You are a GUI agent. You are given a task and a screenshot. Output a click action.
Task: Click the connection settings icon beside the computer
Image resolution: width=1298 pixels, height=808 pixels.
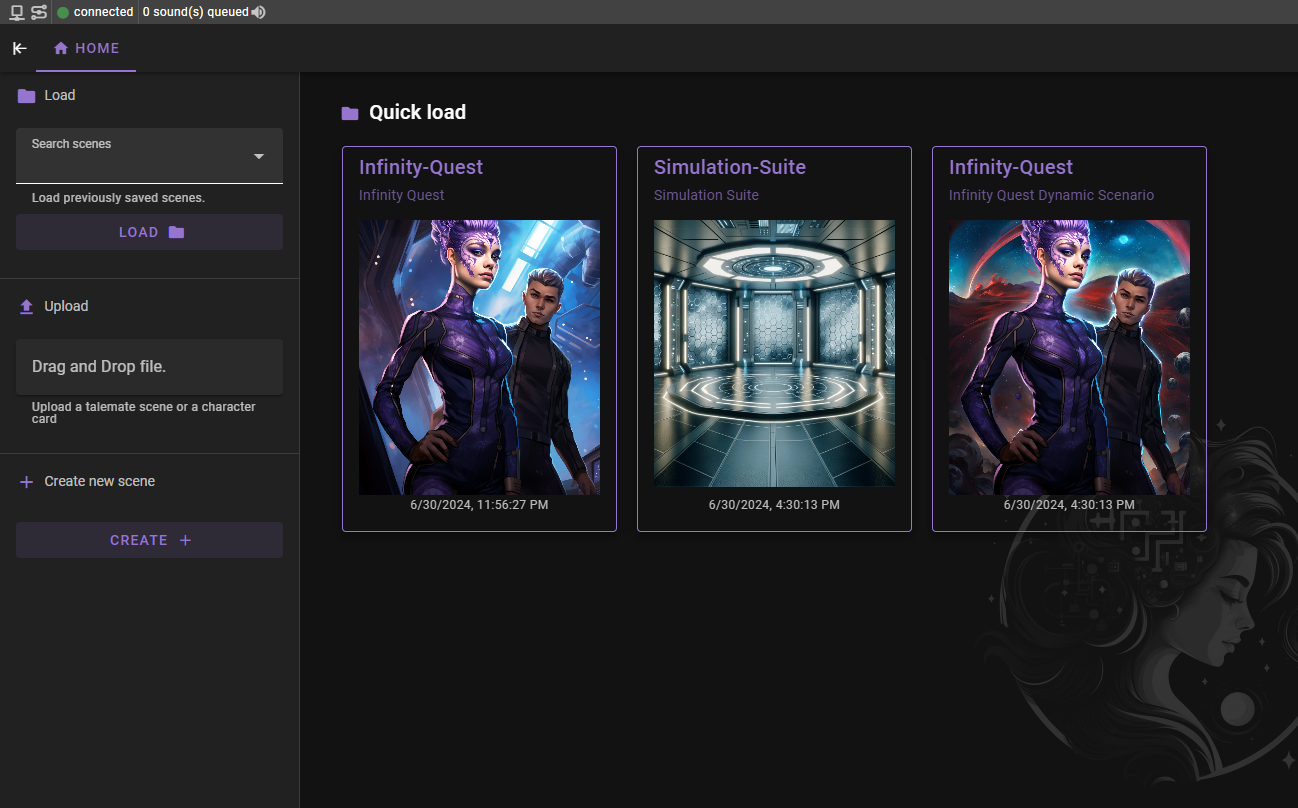[x=39, y=12]
